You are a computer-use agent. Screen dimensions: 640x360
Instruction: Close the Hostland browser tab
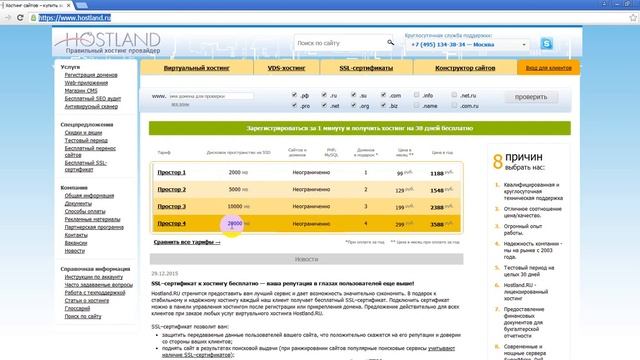[x=69, y=5]
